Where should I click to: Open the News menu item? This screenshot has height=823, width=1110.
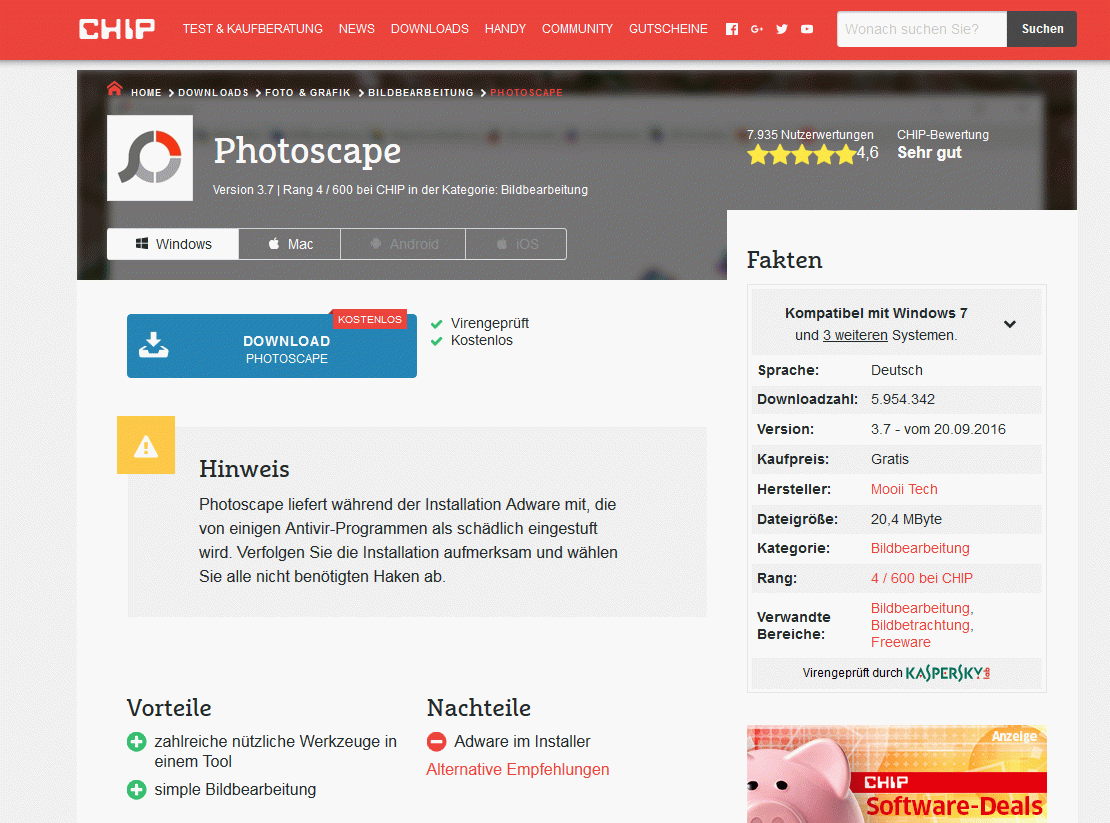tap(357, 29)
